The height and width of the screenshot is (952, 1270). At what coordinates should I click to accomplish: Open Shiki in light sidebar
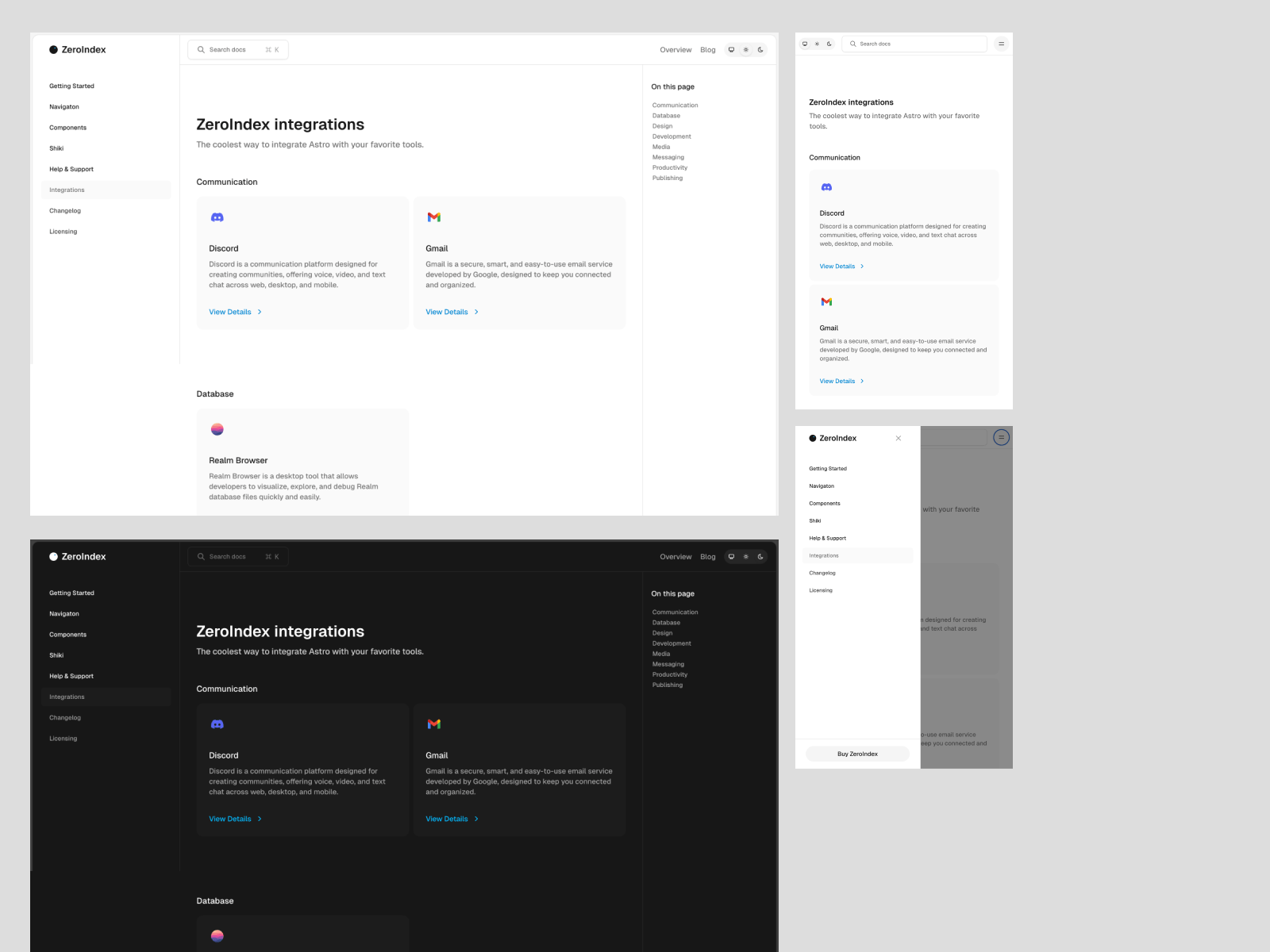[56, 148]
